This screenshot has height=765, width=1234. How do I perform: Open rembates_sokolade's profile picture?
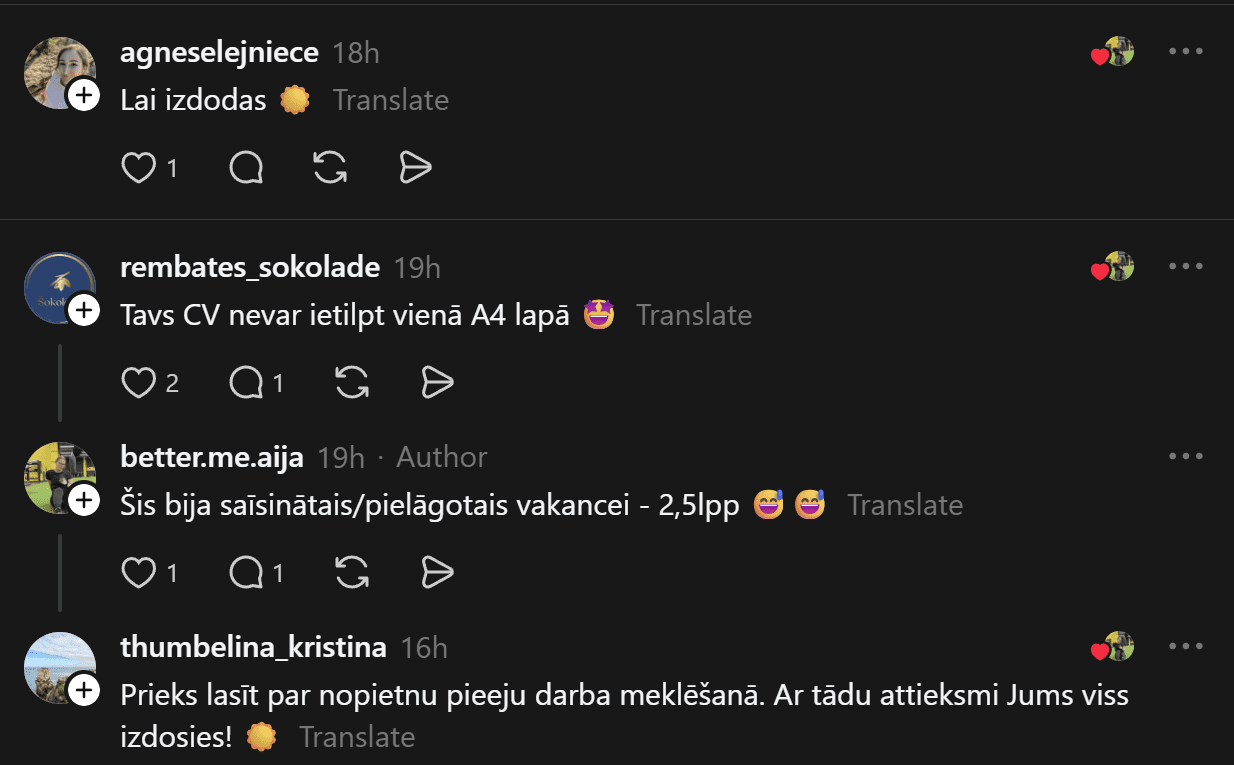[x=59, y=287]
